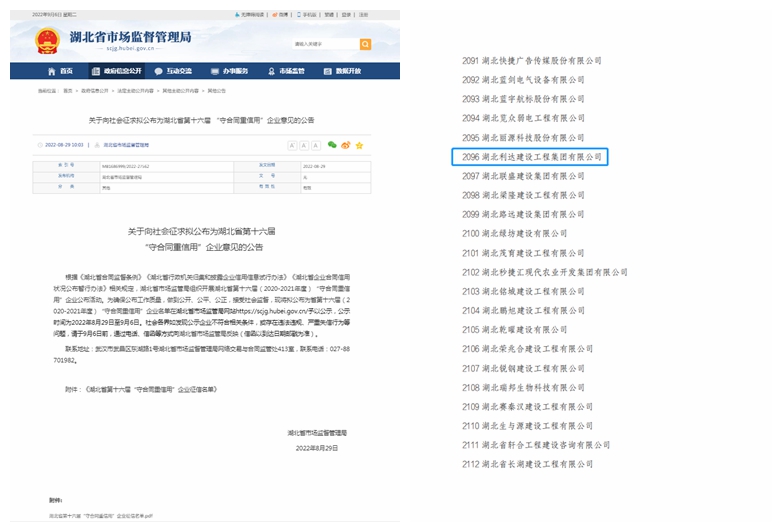Open 市场监管 navigation tab
This screenshot has height=532, width=782.
pyautogui.click(x=286, y=71)
